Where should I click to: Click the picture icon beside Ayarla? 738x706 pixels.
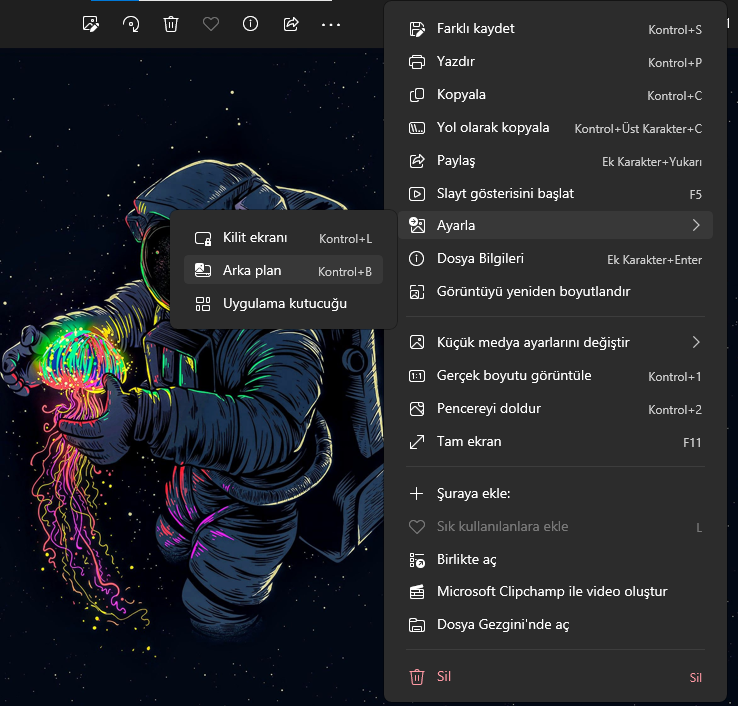pyautogui.click(x=417, y=225)
